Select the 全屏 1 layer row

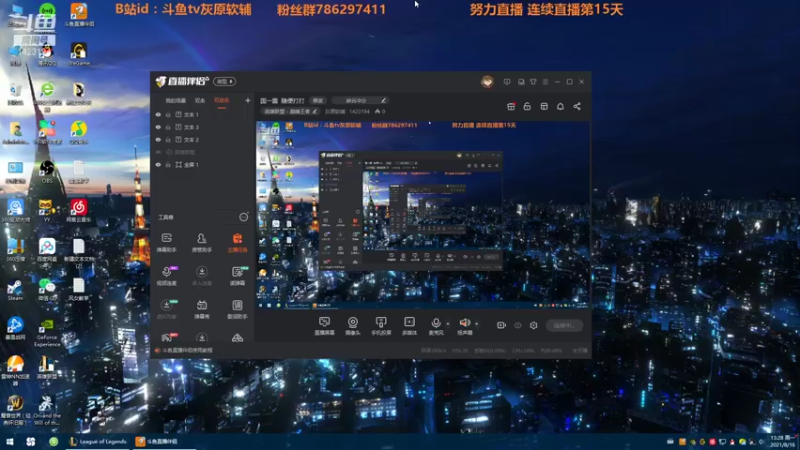click(x=203, y=165)
